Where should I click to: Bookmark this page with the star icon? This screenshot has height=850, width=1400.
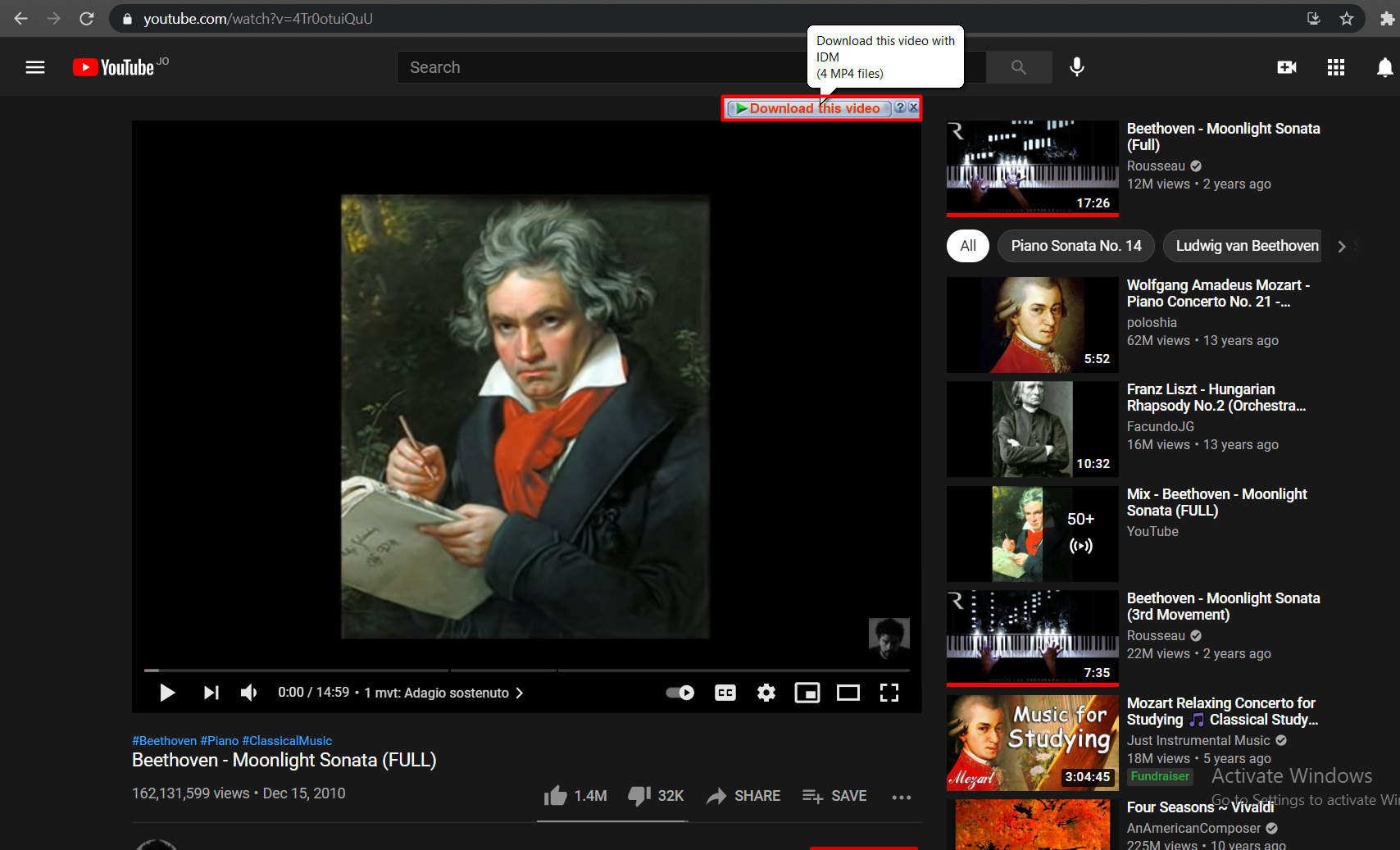[x=1347, y=18]
